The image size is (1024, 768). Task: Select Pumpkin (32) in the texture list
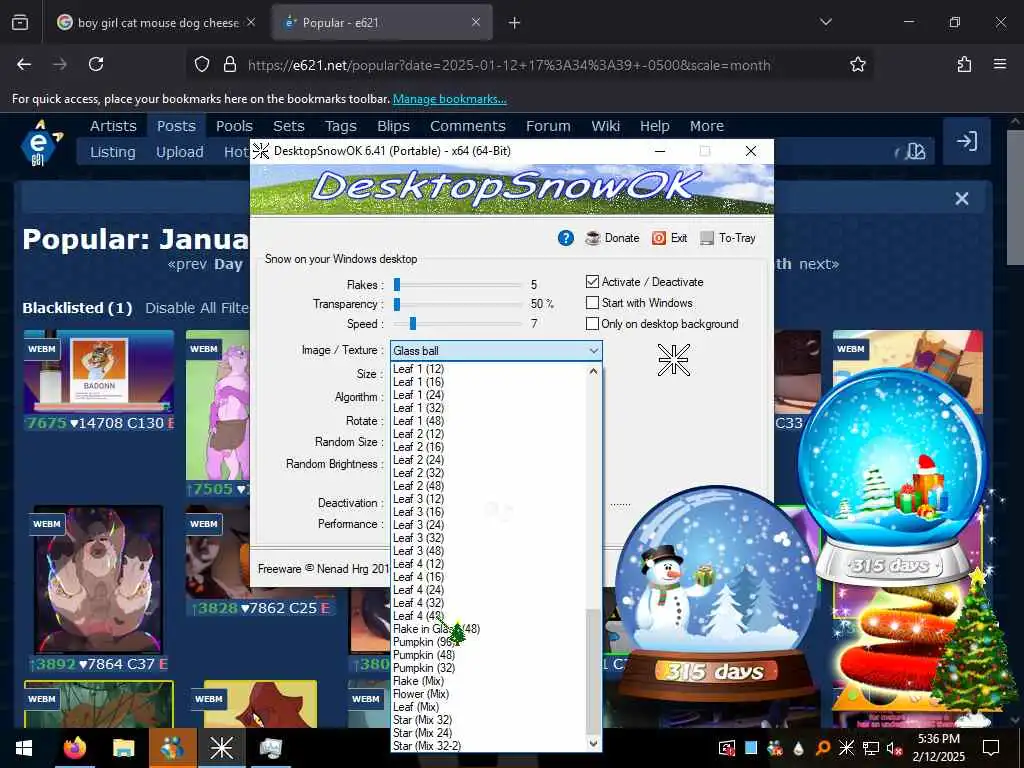(x=424, y=668)
